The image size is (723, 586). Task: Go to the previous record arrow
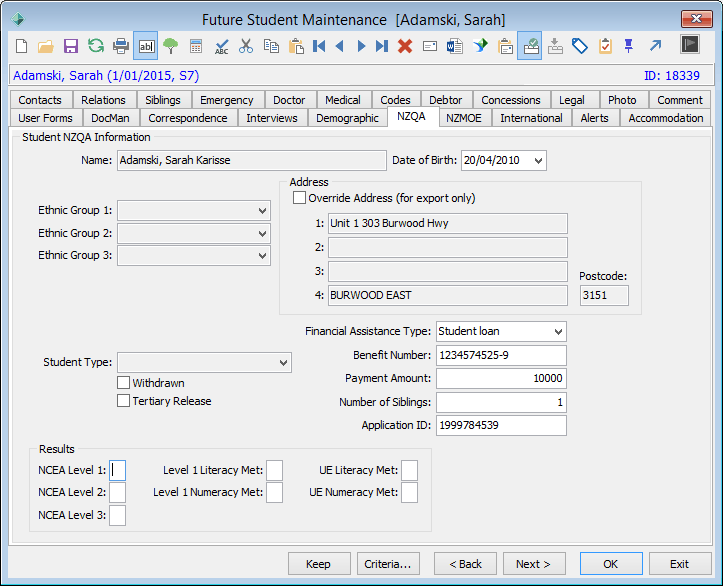(340, 46)
